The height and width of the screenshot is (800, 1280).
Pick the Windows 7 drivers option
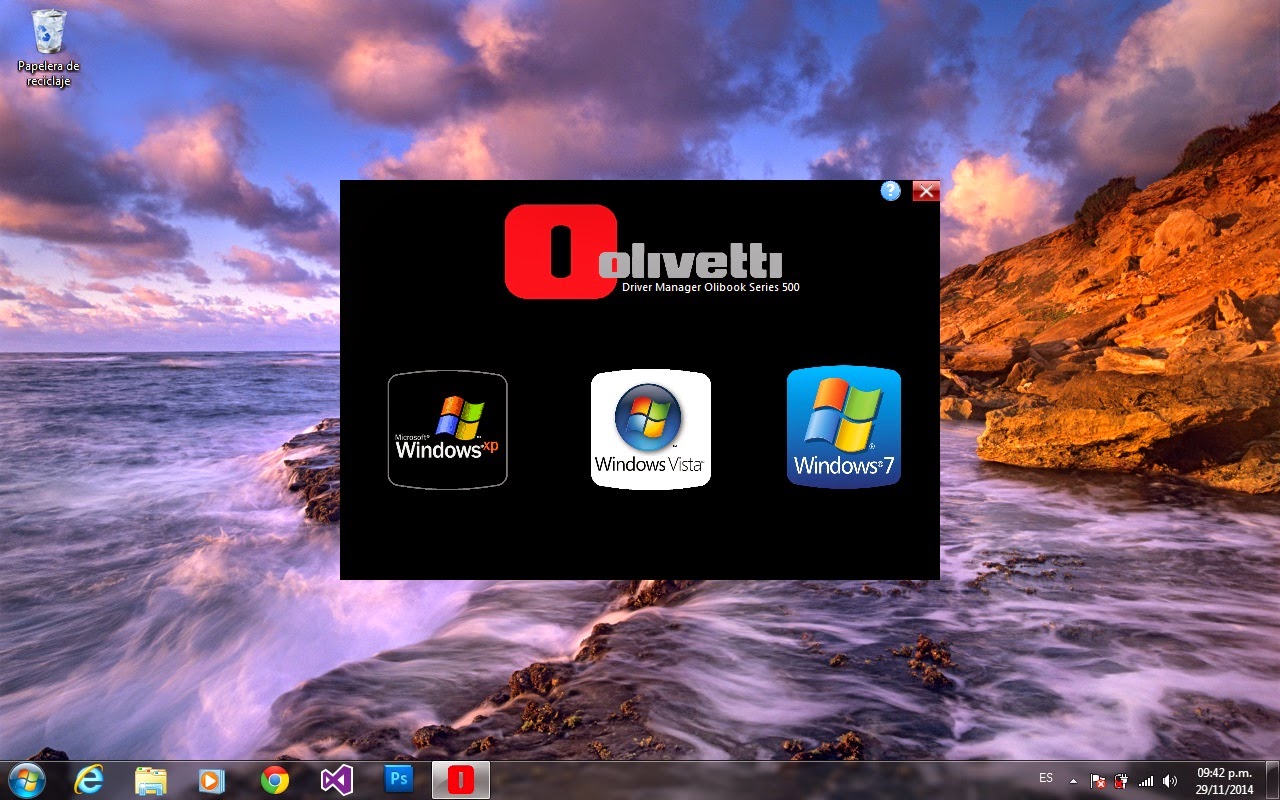point(844,426)
